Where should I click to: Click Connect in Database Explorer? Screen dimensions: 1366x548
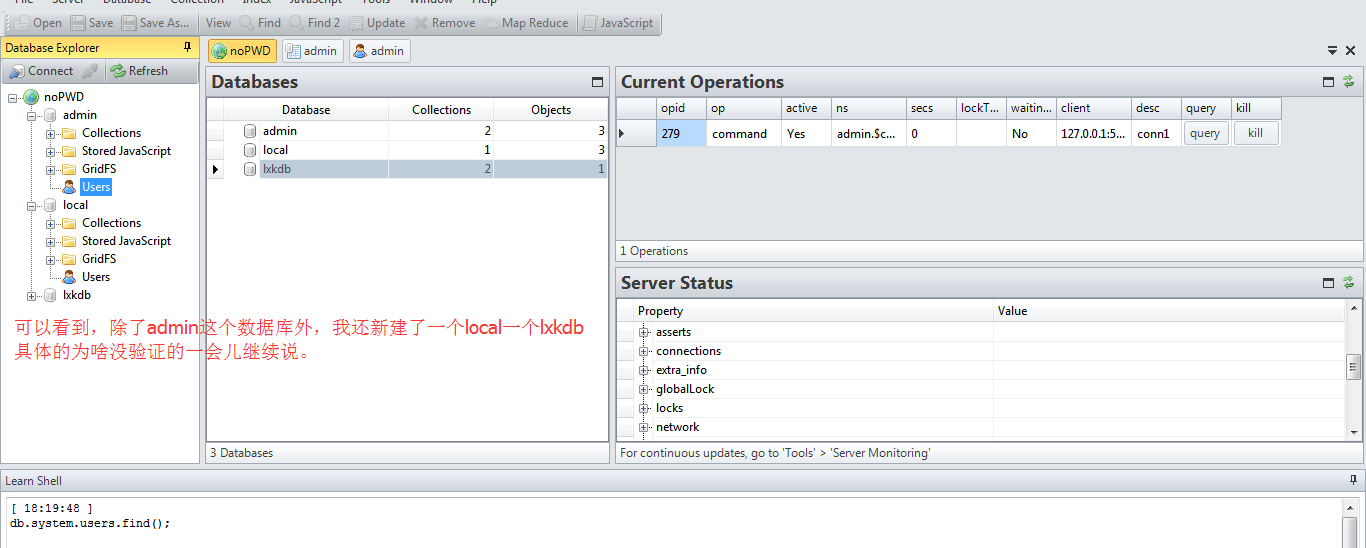click(x=41, y=71)
